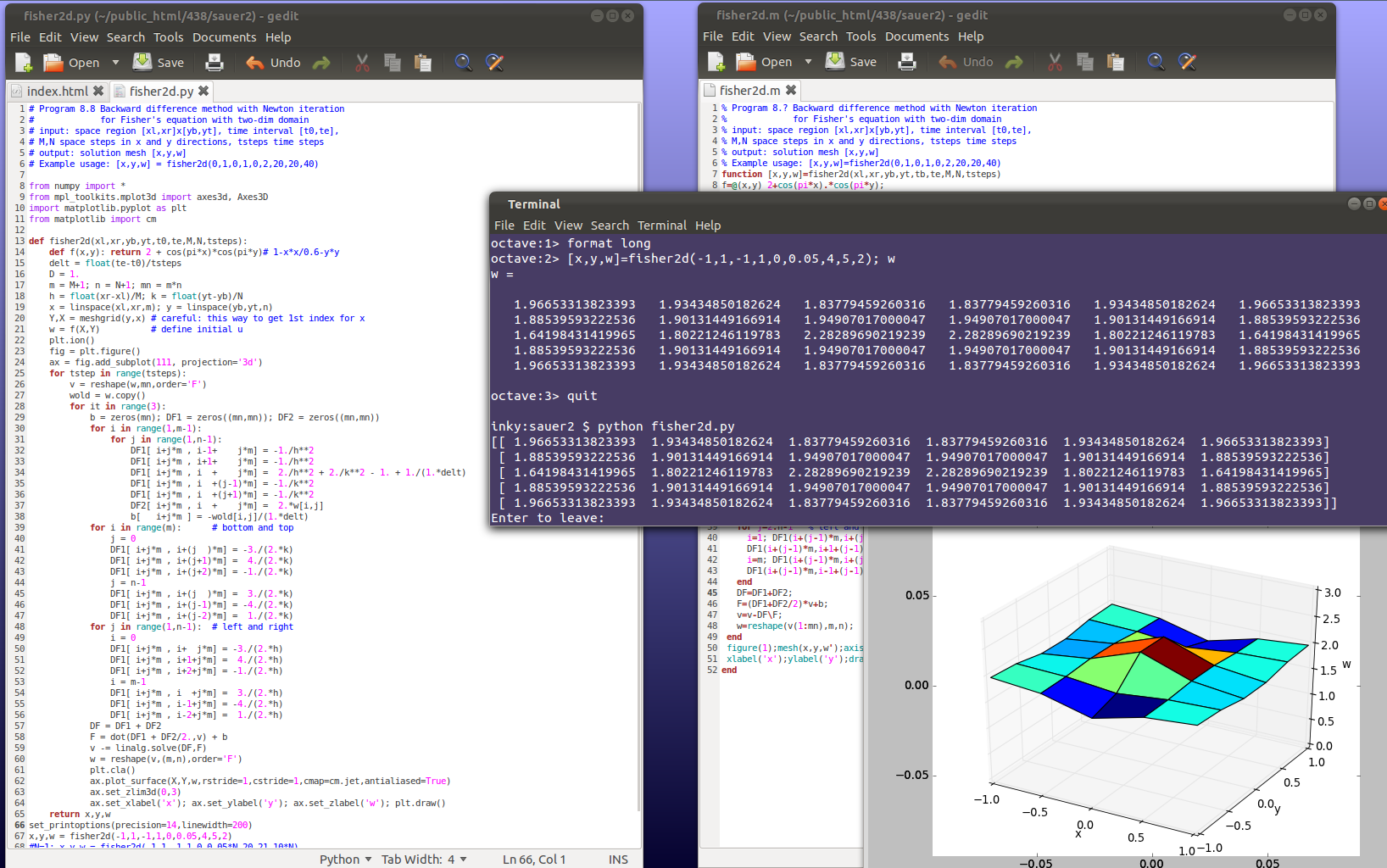This screenshot has height=868, width=1387.
Task: Open Documents menu in fisher2d.m gedit window
Action: click(x=916, y=36)
